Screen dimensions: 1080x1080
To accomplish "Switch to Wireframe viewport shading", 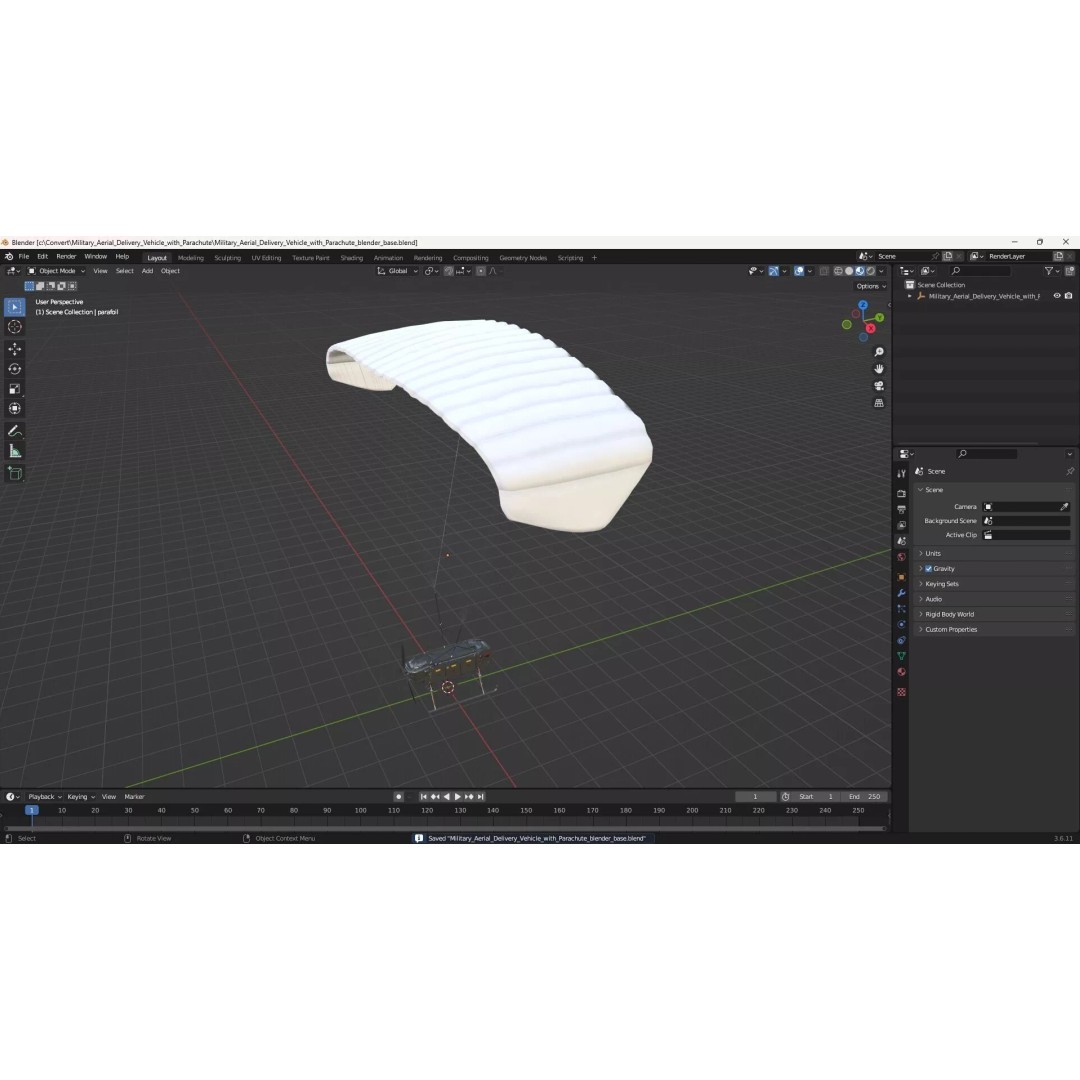I will tap(838, 271).
